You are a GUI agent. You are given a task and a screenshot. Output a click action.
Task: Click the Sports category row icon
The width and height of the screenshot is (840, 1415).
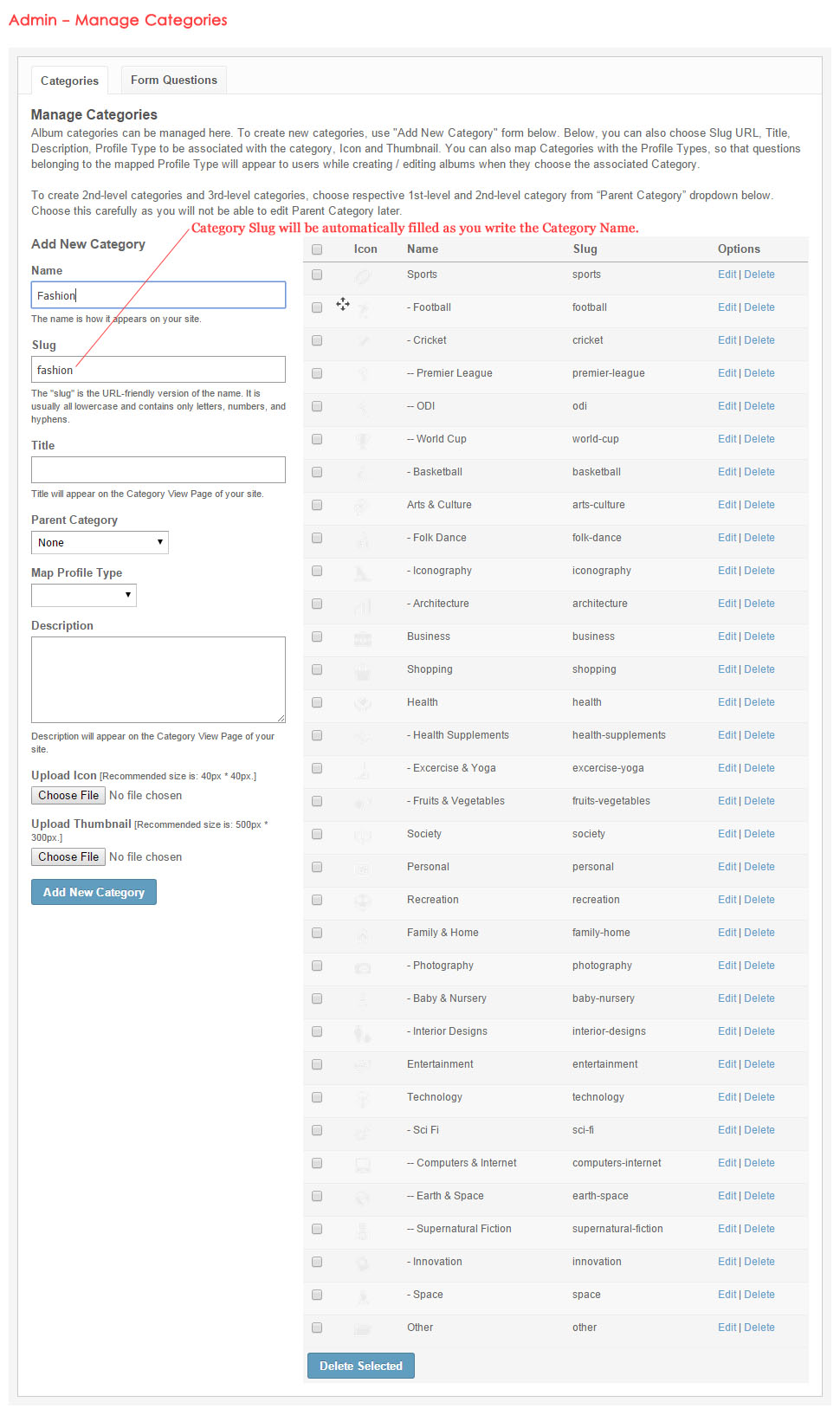(x=363, y=275)
